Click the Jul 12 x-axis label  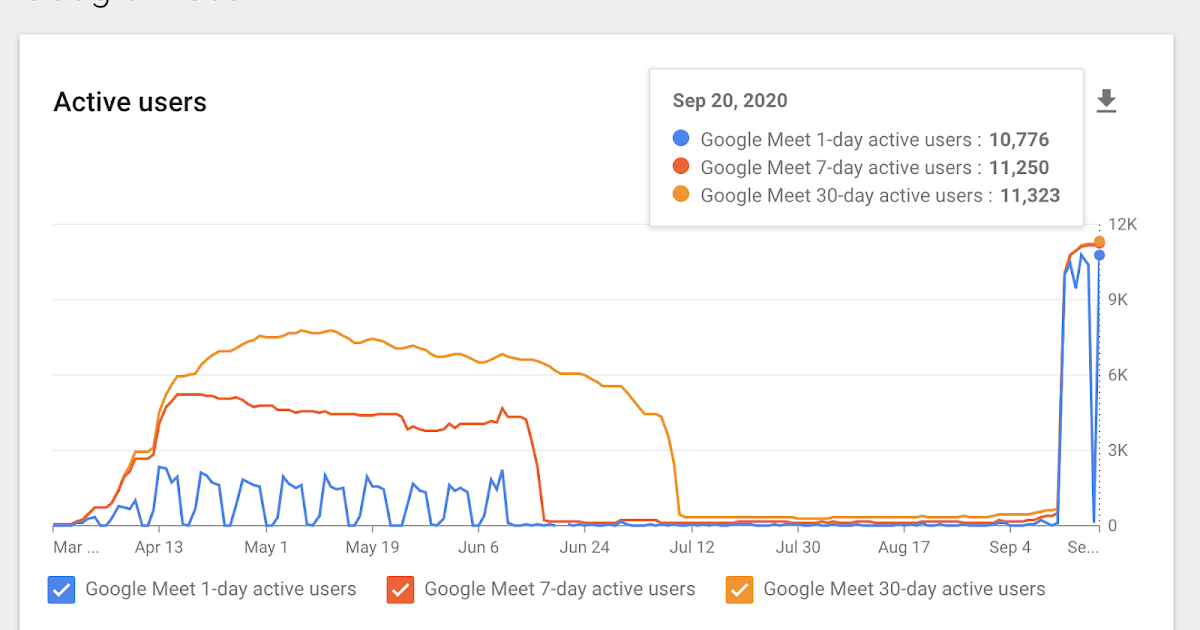tap(692, 547)
